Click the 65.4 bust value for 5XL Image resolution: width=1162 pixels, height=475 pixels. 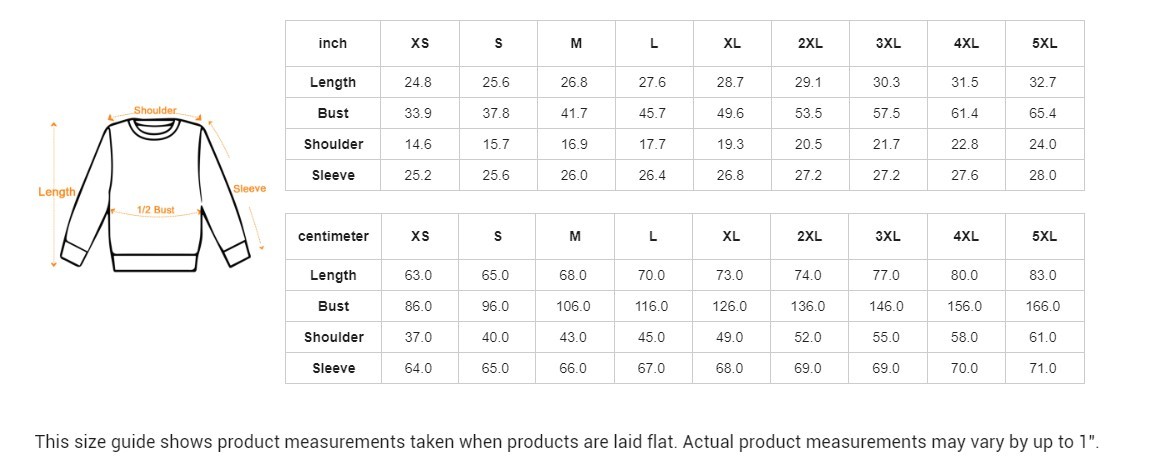point(1043,113)
